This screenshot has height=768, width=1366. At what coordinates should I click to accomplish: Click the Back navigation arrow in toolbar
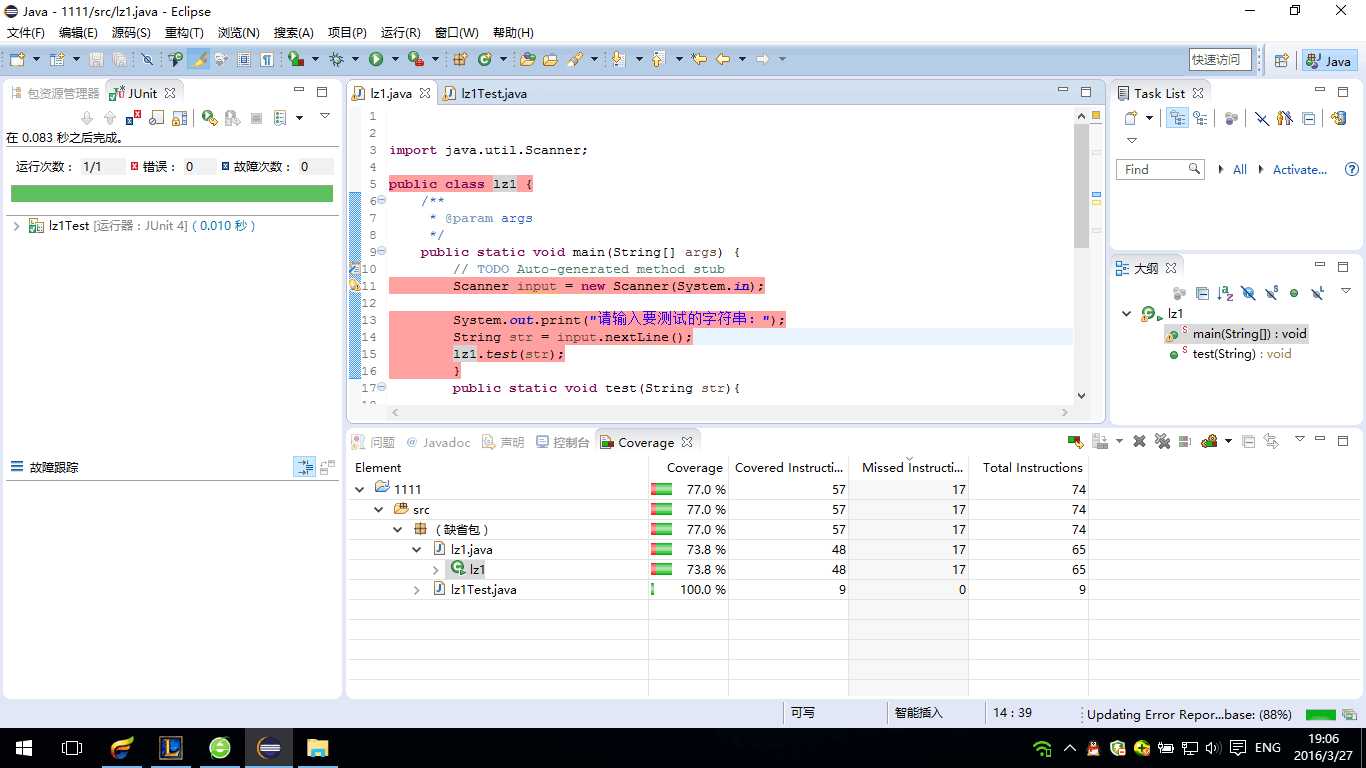coord(723,59)
